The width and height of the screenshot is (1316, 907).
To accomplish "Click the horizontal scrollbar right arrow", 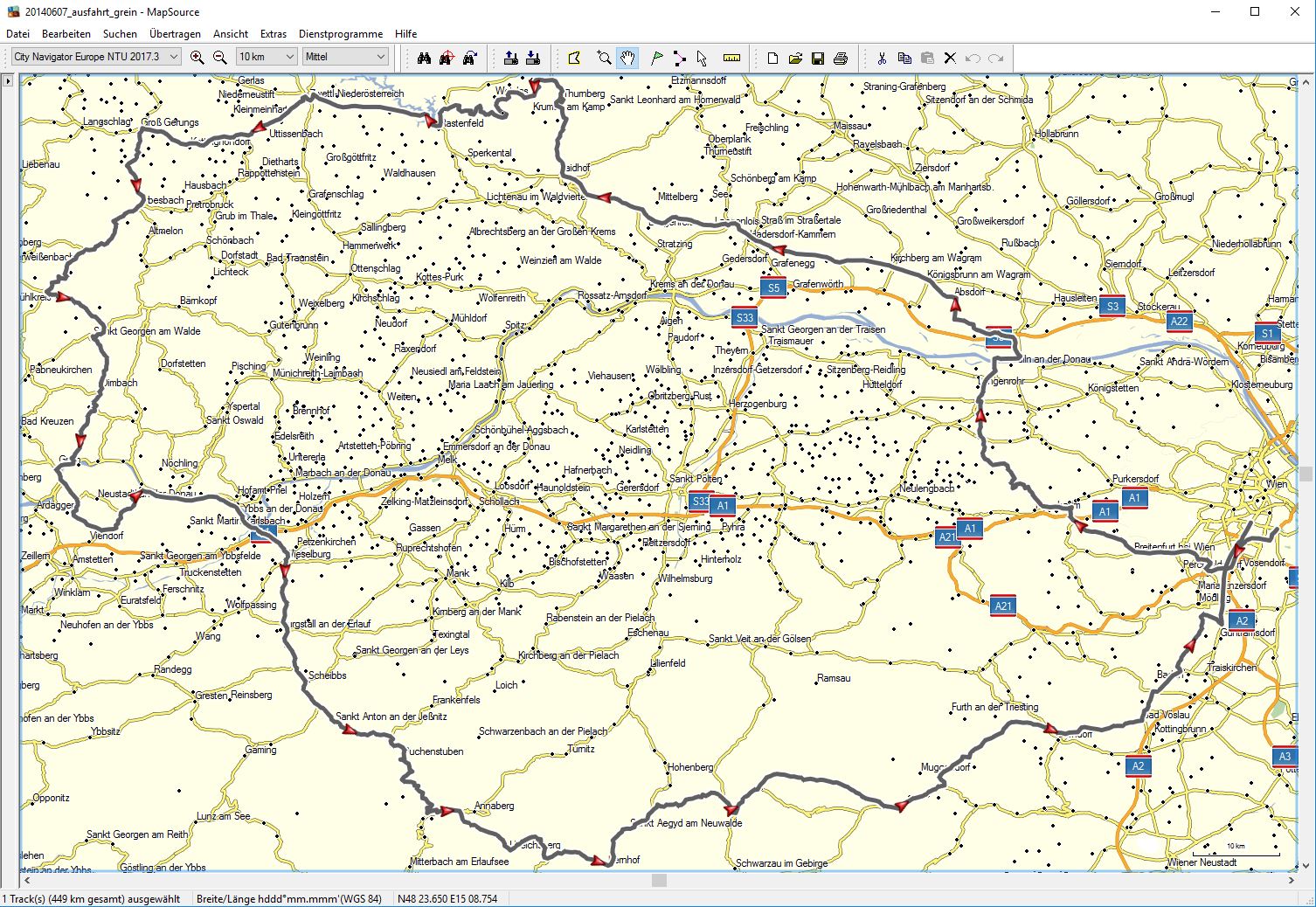I will [1291, 880].
